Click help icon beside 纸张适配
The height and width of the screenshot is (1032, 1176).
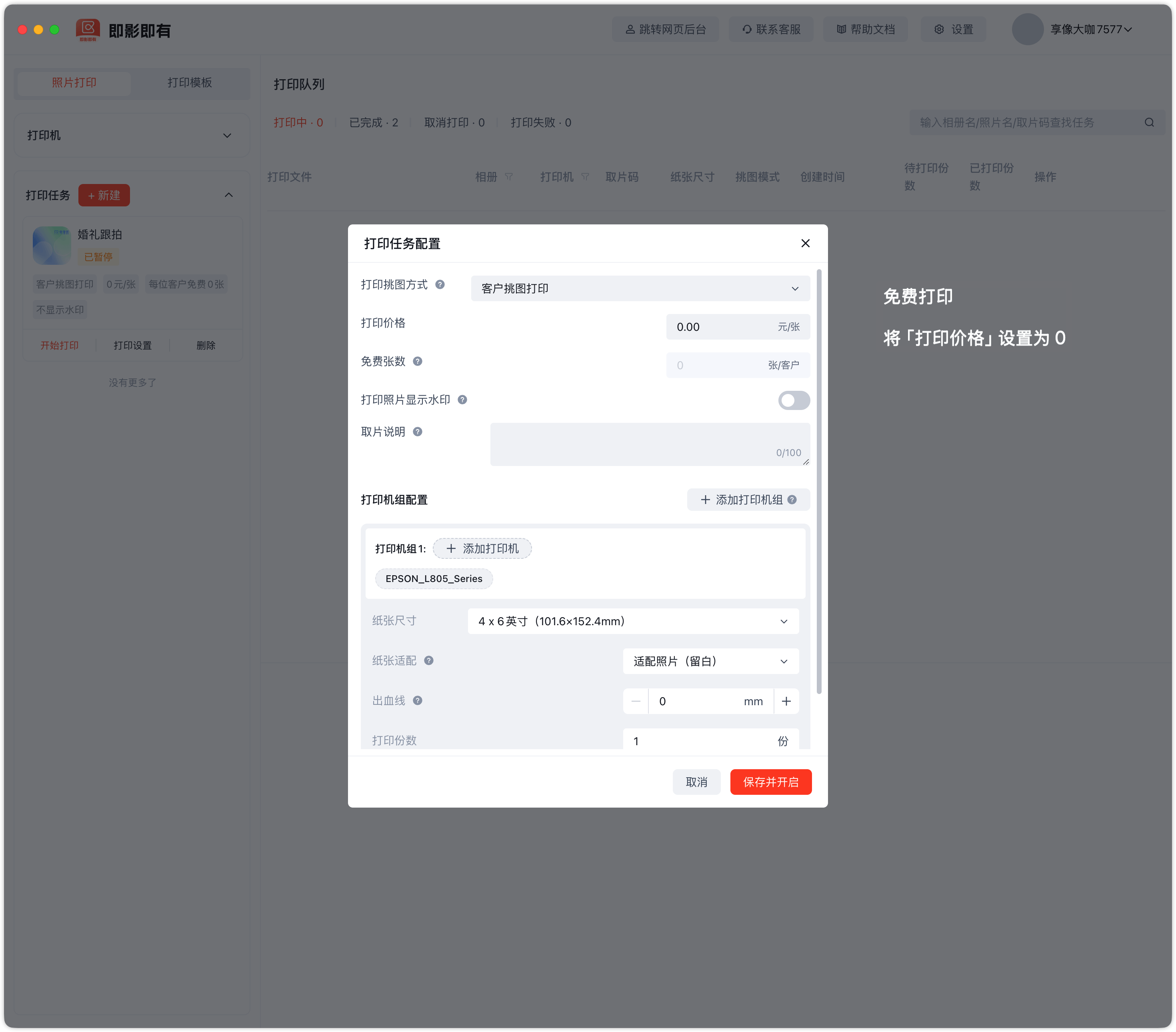429,660
